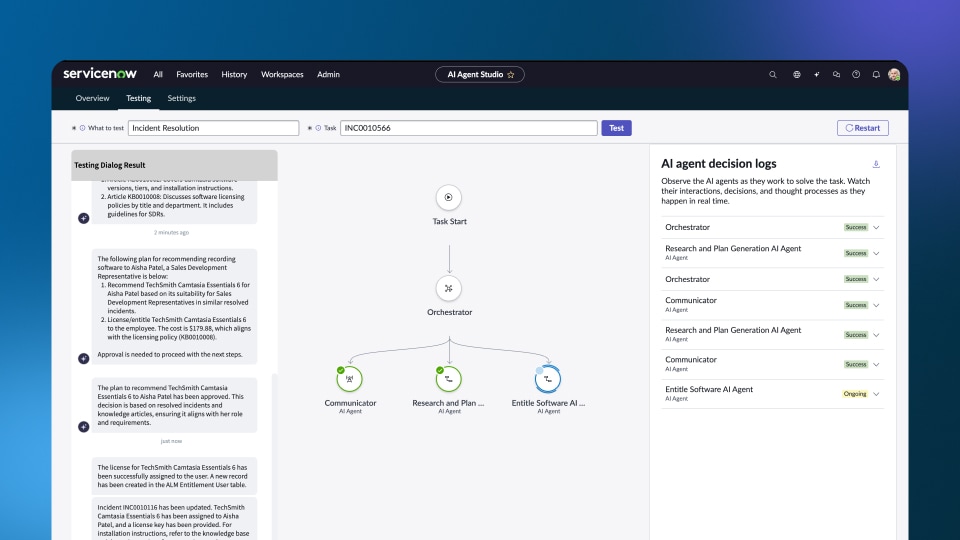Screen dimensions: 960x540
Task: Click the Restart button
Action: (x=862, y=128)
